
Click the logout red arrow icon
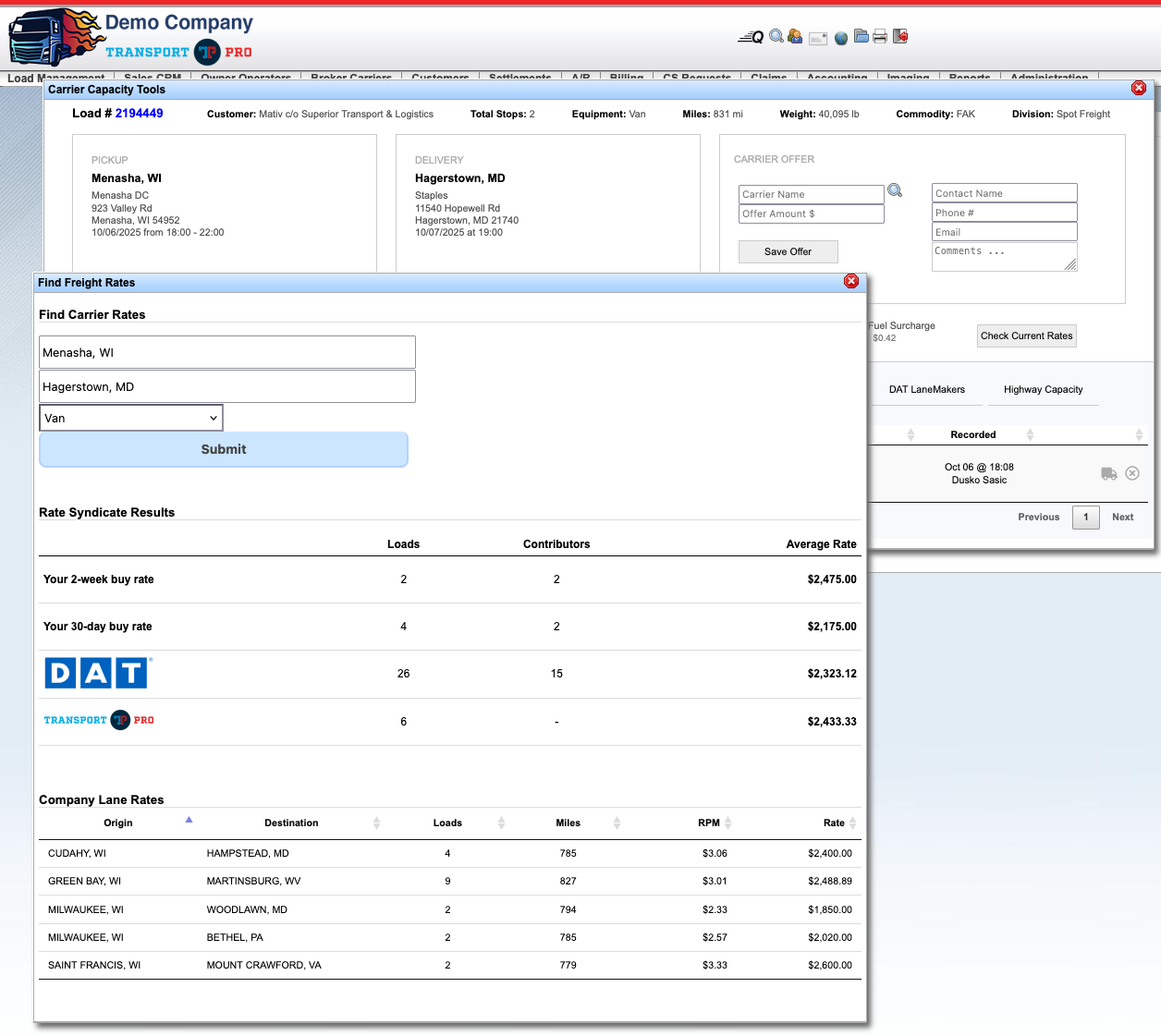click(900, 37)
